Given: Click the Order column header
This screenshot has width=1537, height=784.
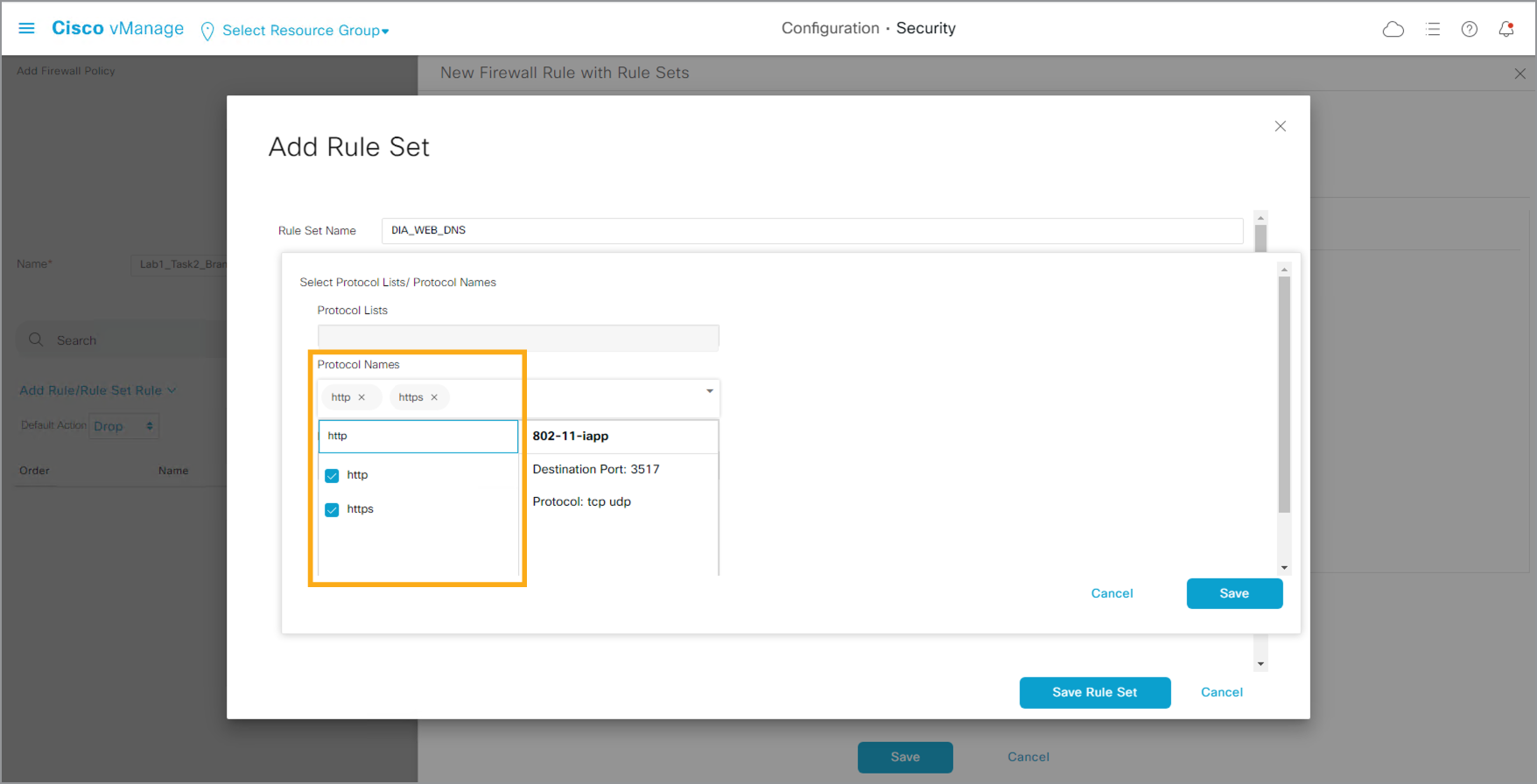Looking at the screenshot, I should [34, 471].
